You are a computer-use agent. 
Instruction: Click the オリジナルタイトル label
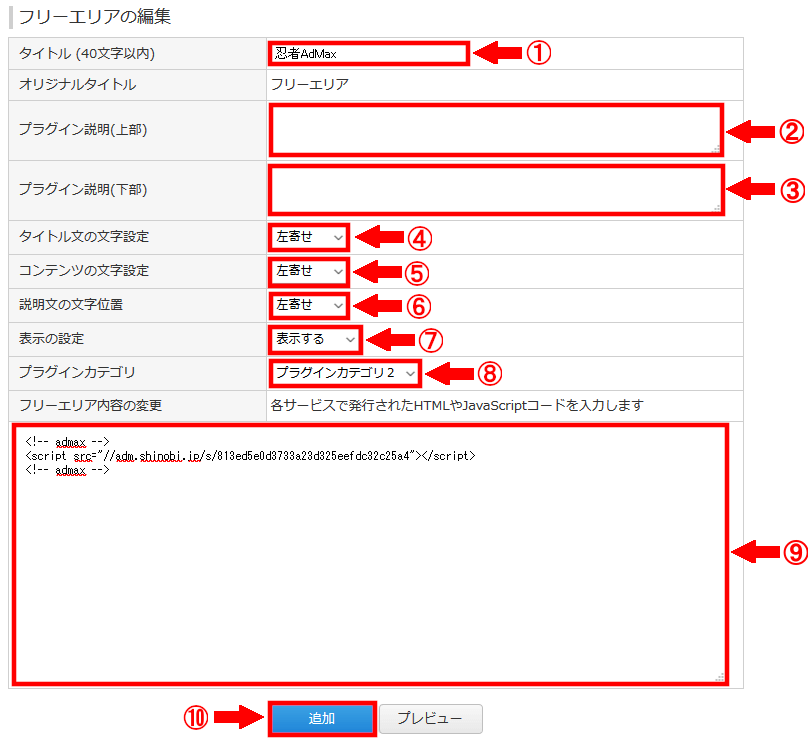[x=77, y=85]
